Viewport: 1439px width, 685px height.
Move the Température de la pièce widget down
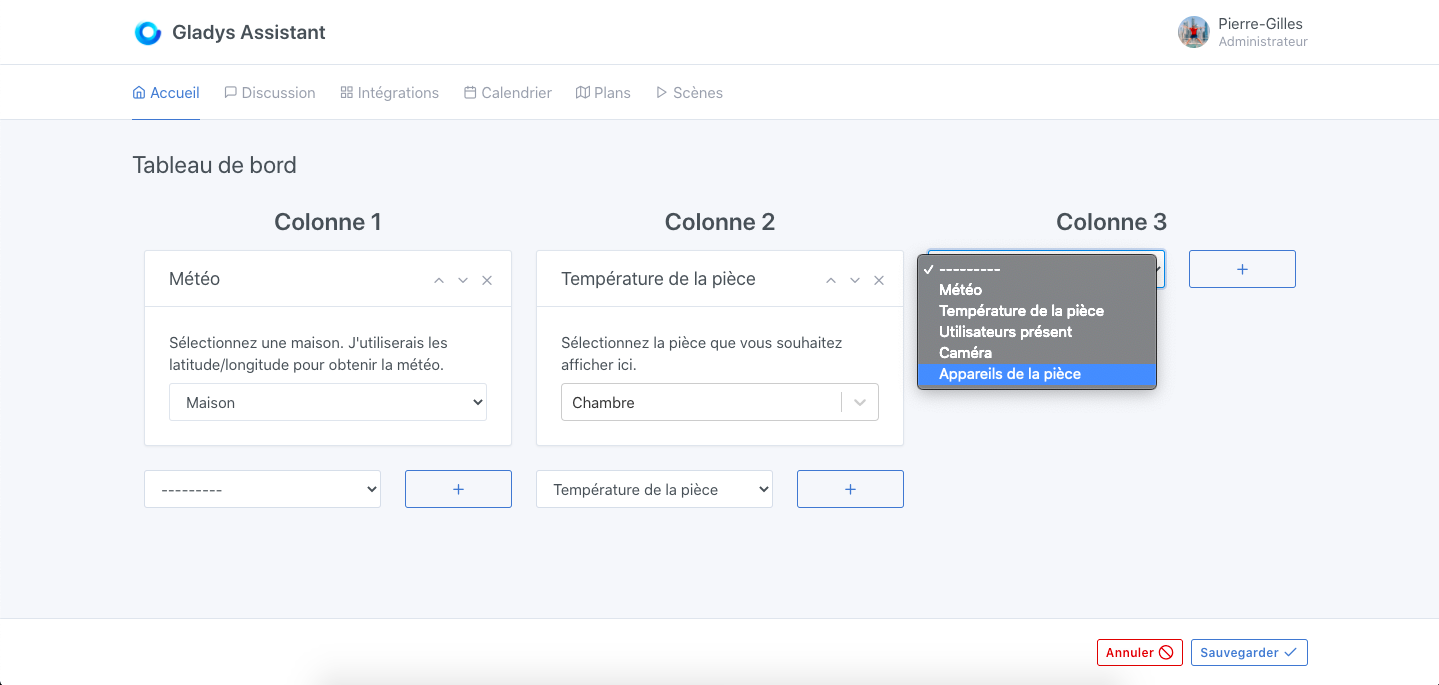point(854,280)
